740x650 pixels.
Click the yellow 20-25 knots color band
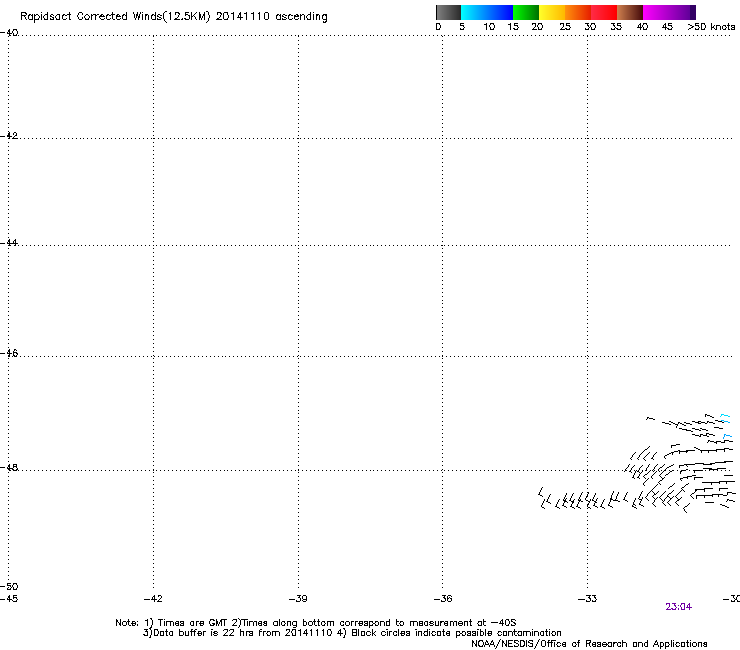[552, 12]
